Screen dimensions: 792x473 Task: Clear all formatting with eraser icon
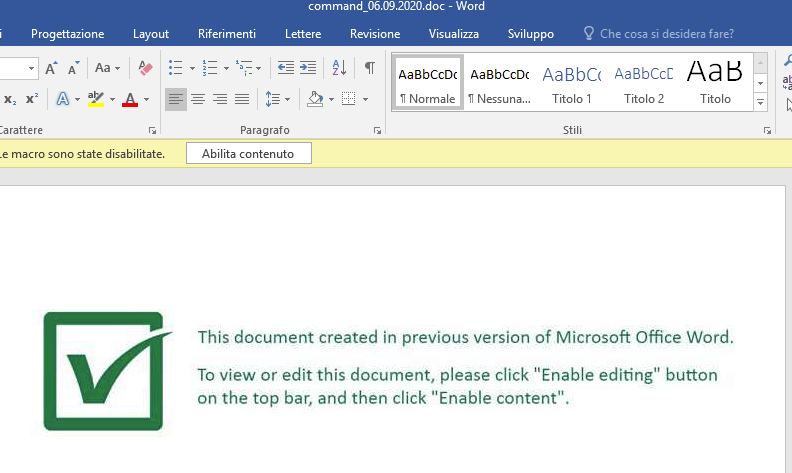[x=145, y=68]
